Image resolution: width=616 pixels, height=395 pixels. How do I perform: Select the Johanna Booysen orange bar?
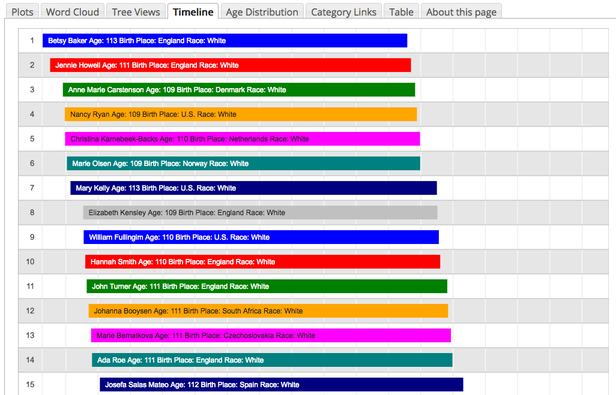coord(268,311)
